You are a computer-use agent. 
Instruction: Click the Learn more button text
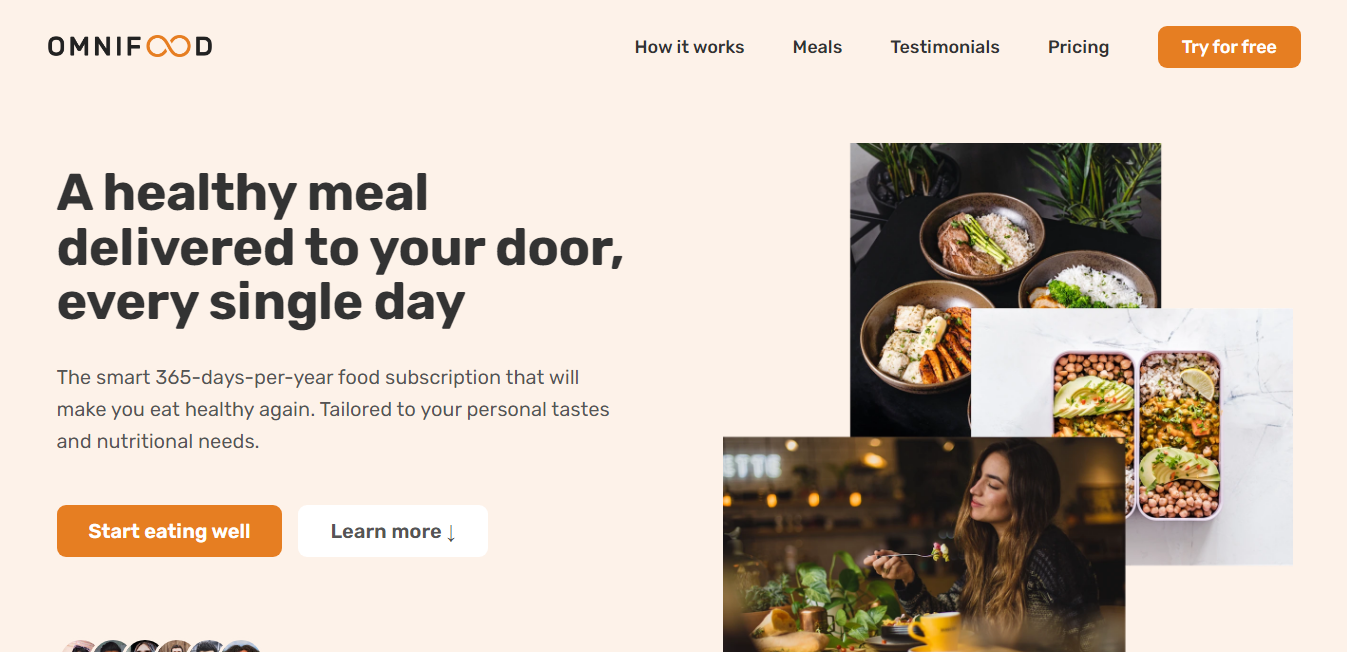(x=385, y=531)
